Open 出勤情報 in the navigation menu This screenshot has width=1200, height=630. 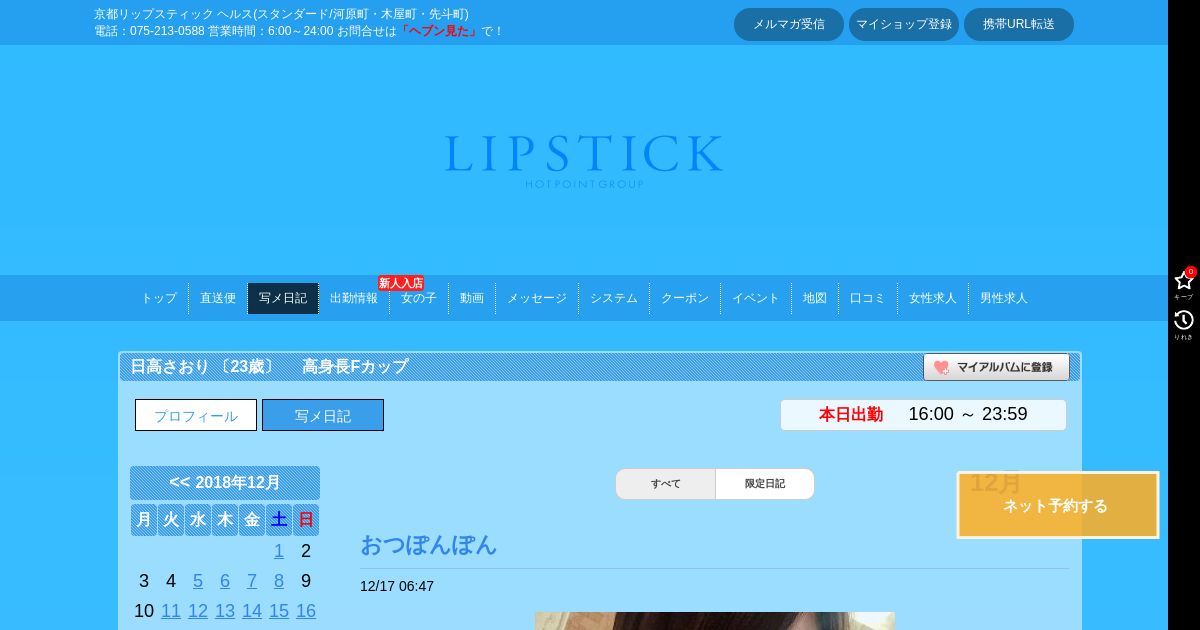pos(354,298)
